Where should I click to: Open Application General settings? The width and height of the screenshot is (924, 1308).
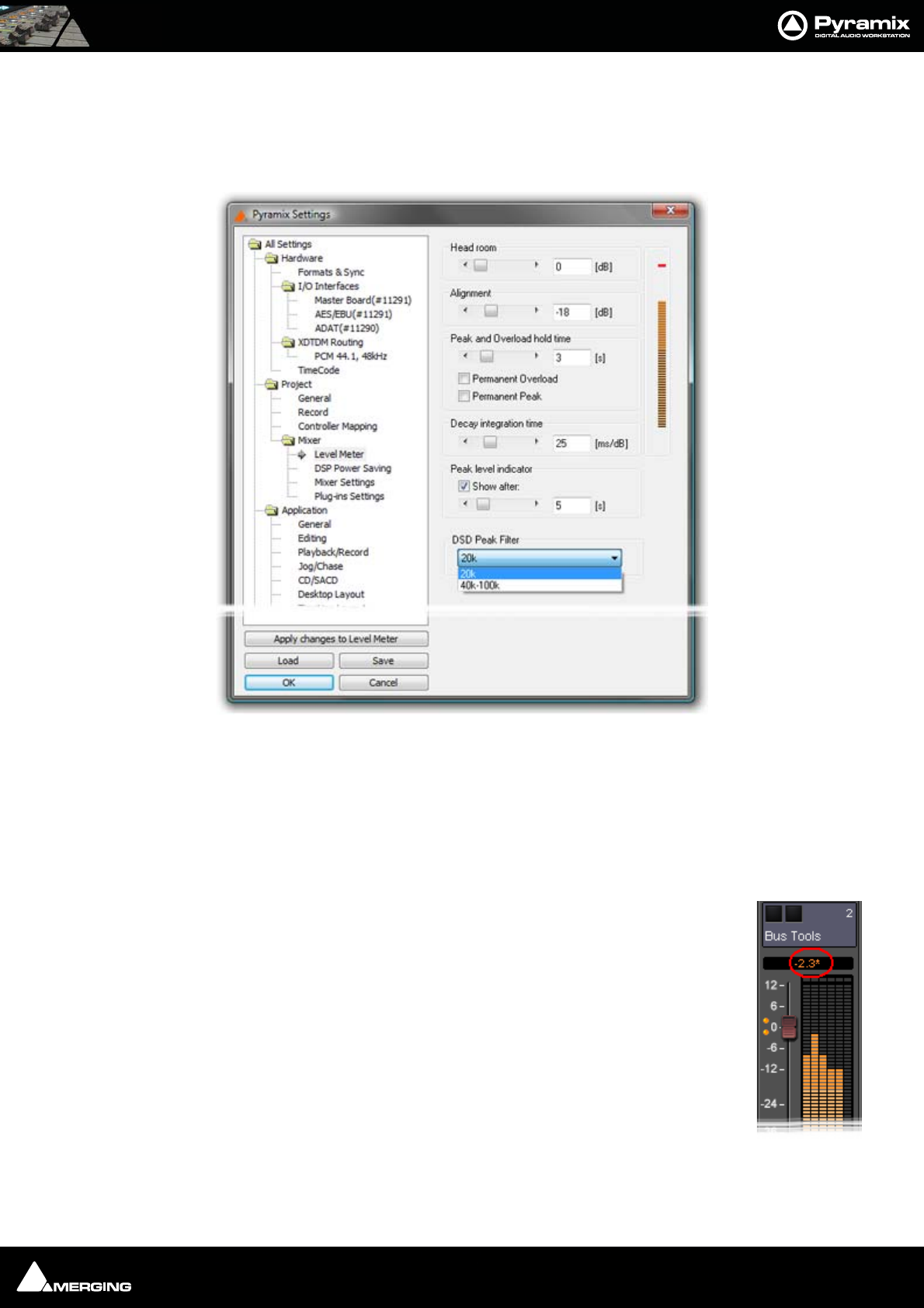(314, 524)
